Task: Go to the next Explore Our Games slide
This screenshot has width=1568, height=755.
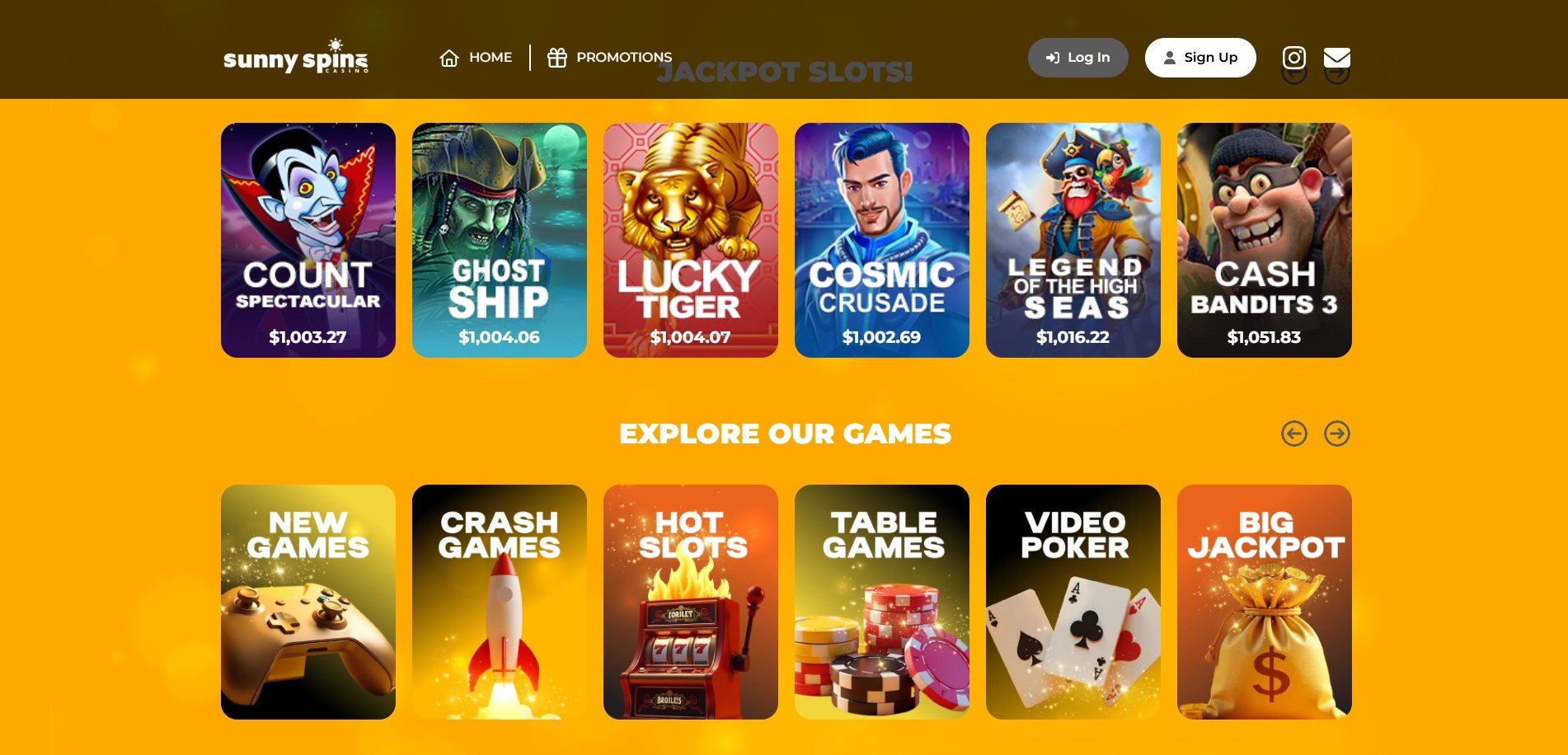Action: [1336, 434]
